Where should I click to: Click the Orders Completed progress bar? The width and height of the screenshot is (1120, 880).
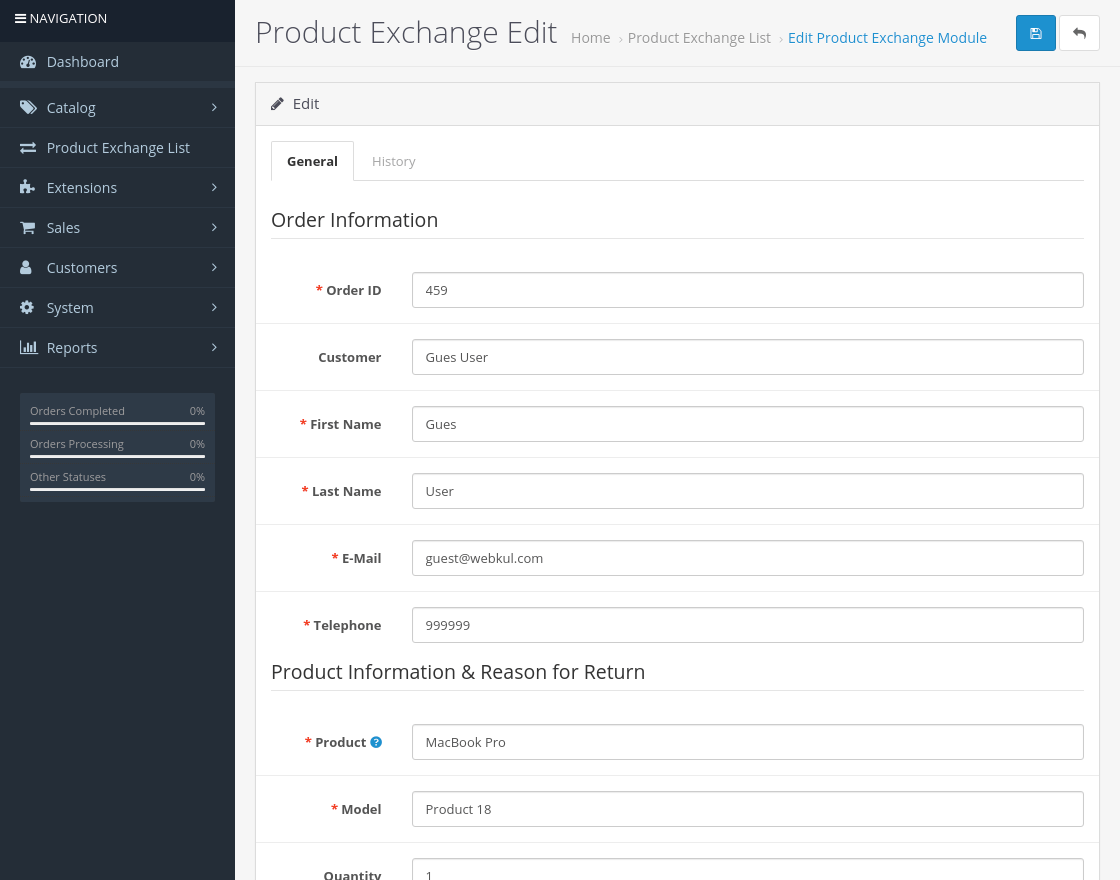(117, 424)
